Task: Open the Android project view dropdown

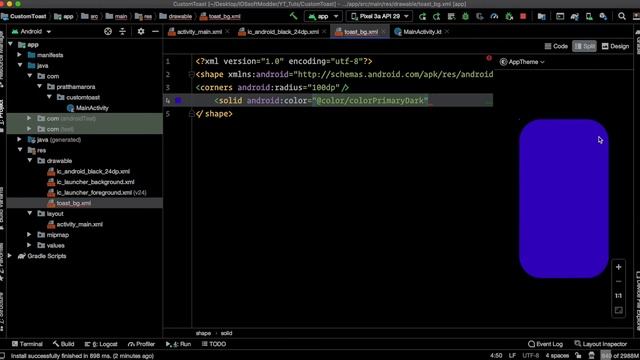Action: click(x=31, y=31)
